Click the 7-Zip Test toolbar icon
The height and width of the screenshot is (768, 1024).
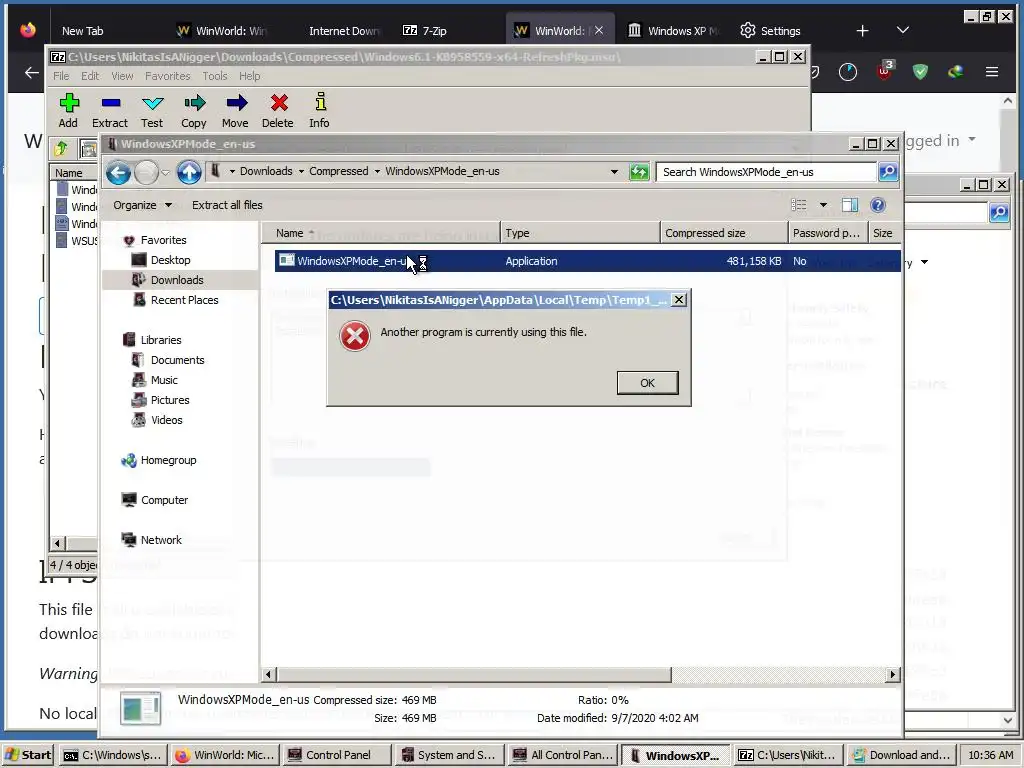[152, 110]
